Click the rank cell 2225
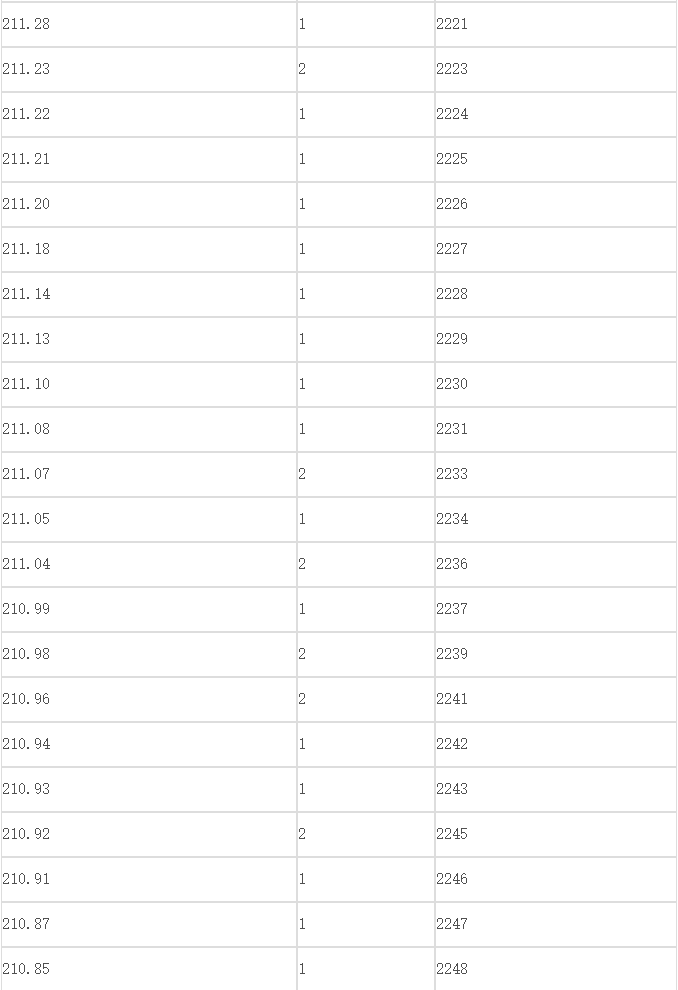The width and height of the screenshot is (678, 990). [x=556, y=159]
